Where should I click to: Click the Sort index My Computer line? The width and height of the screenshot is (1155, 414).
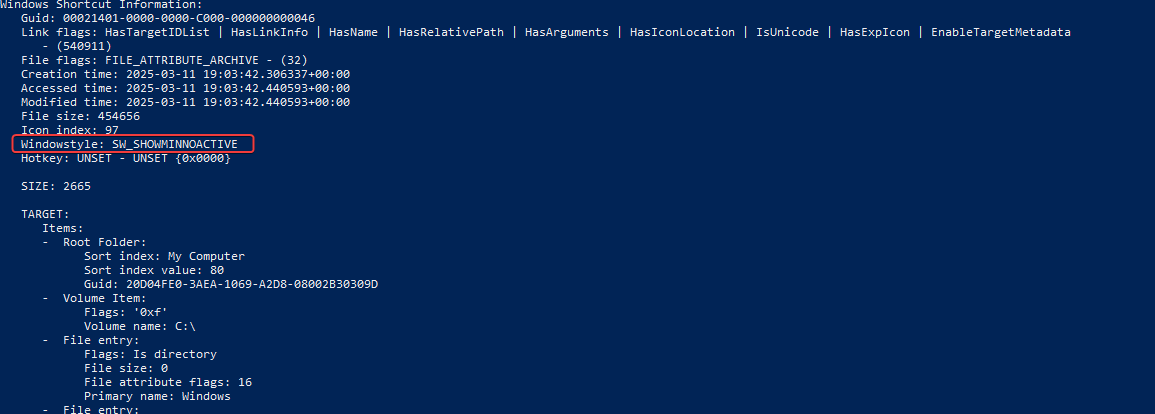[164, 256]
